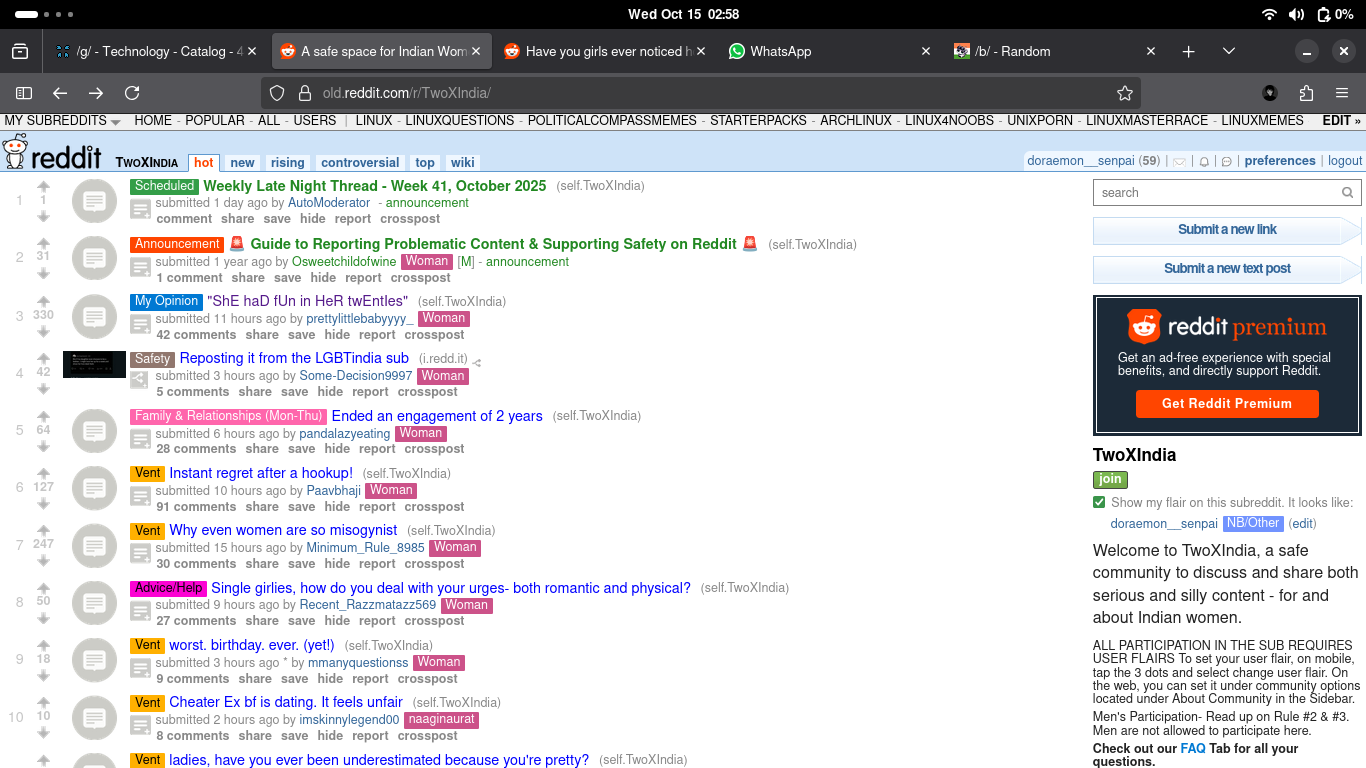Screen dimensions: 1366x768
Task: Click "Submit a new text post"
Action: point(1226,269)
